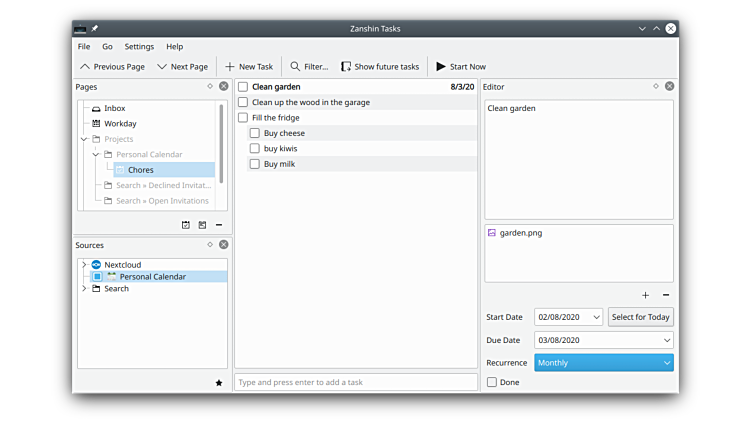Open the Filter search tool
Screen dimensions: 752x423
[309, 67]
